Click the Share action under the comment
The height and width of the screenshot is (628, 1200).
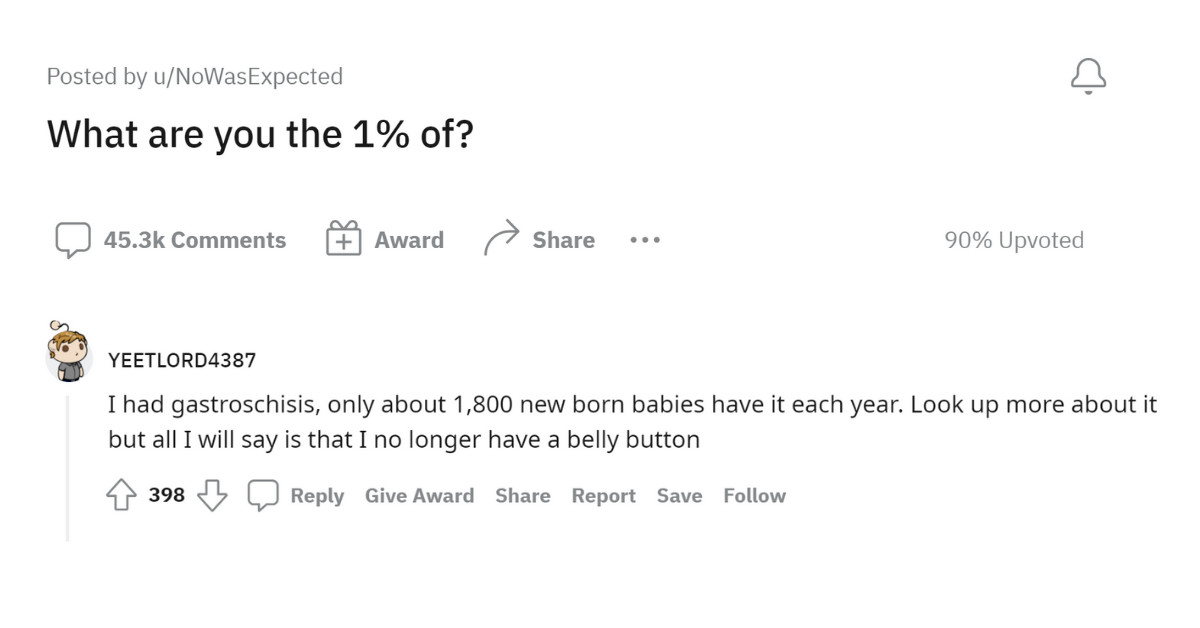point(523,495)
